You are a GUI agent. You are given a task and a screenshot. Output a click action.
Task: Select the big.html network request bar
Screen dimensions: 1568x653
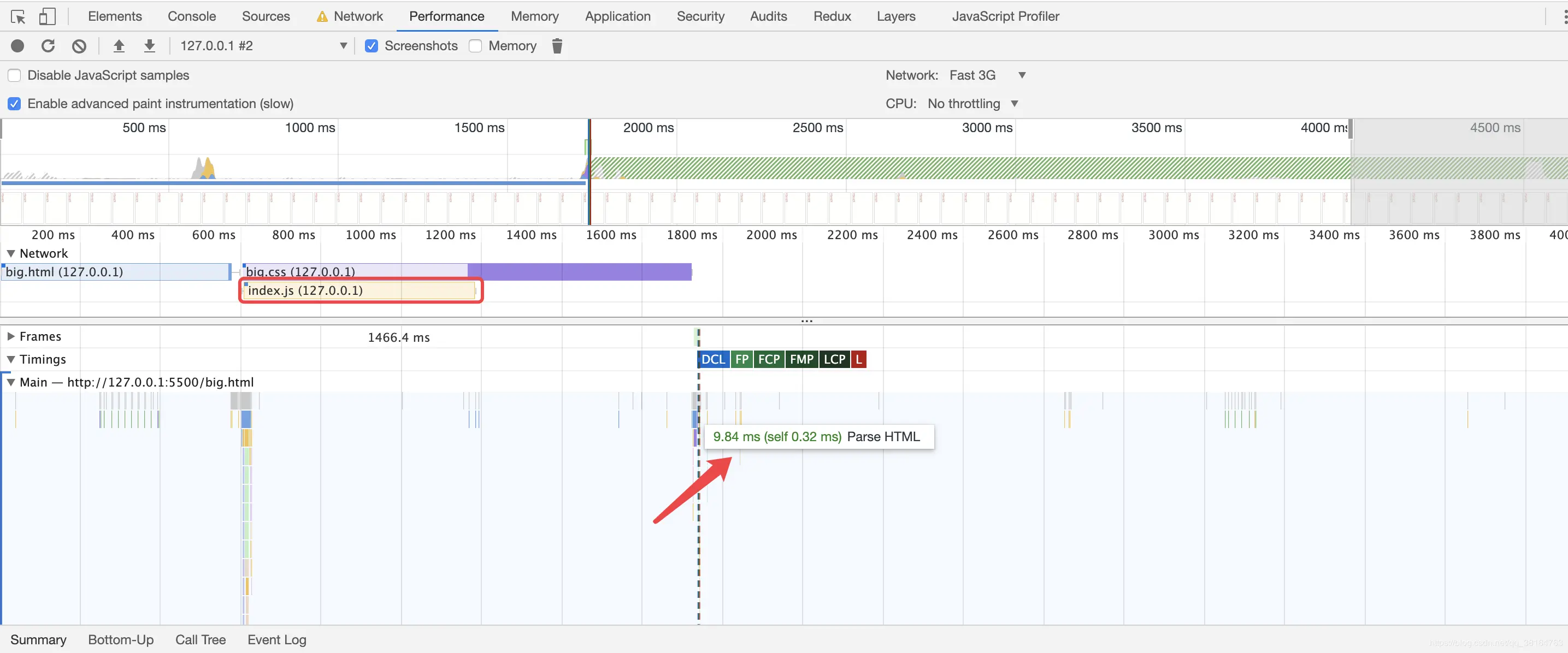click(x=116, y=272)
